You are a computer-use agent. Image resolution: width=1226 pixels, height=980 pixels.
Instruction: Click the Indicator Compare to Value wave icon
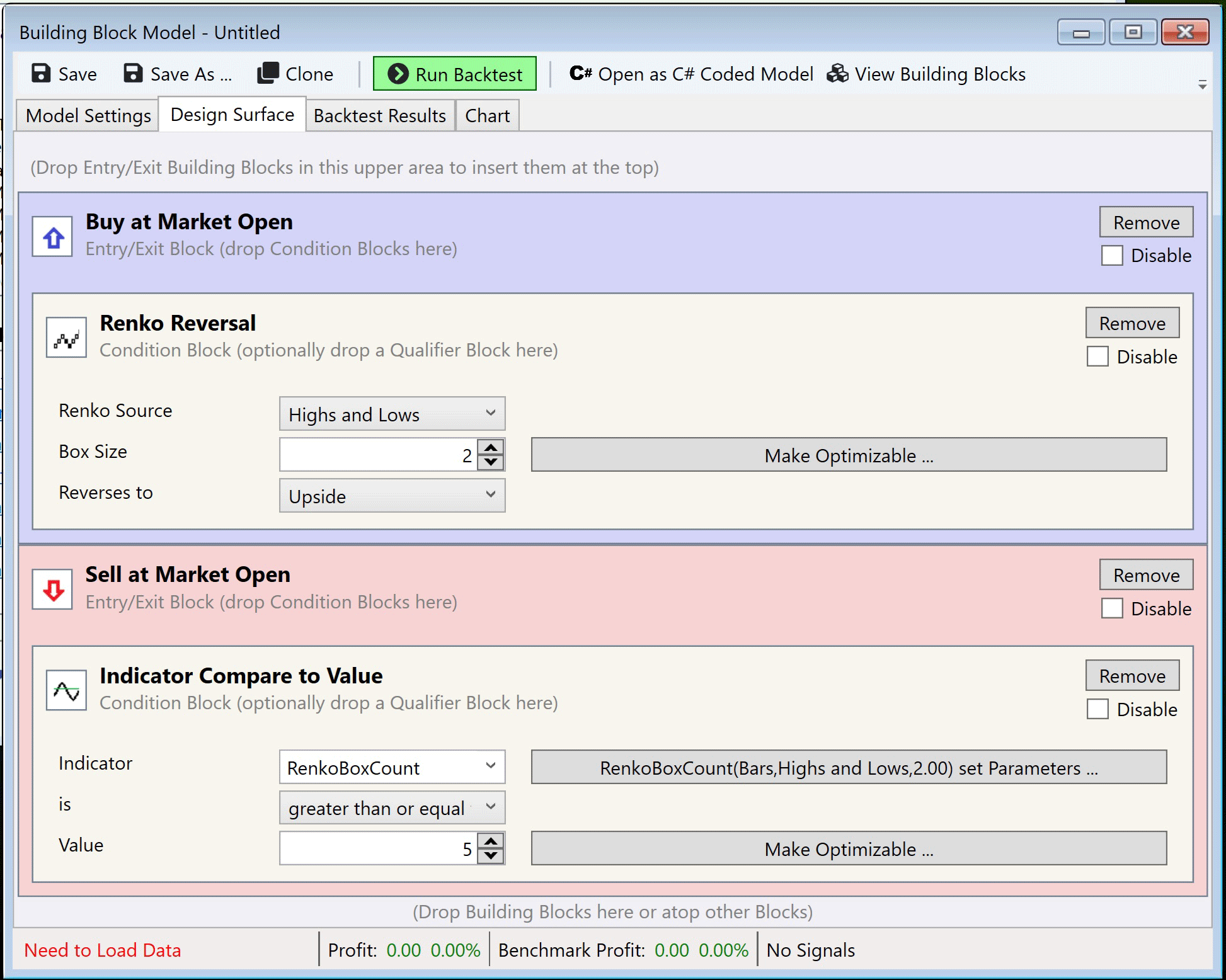66,690
